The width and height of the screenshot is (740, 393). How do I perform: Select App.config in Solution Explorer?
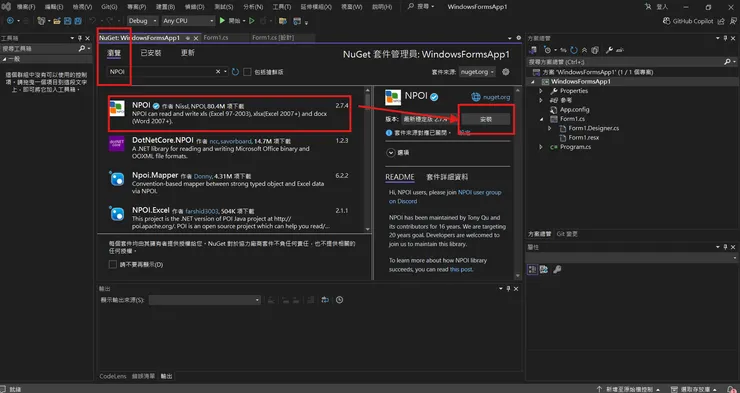[x=574, y=109]
